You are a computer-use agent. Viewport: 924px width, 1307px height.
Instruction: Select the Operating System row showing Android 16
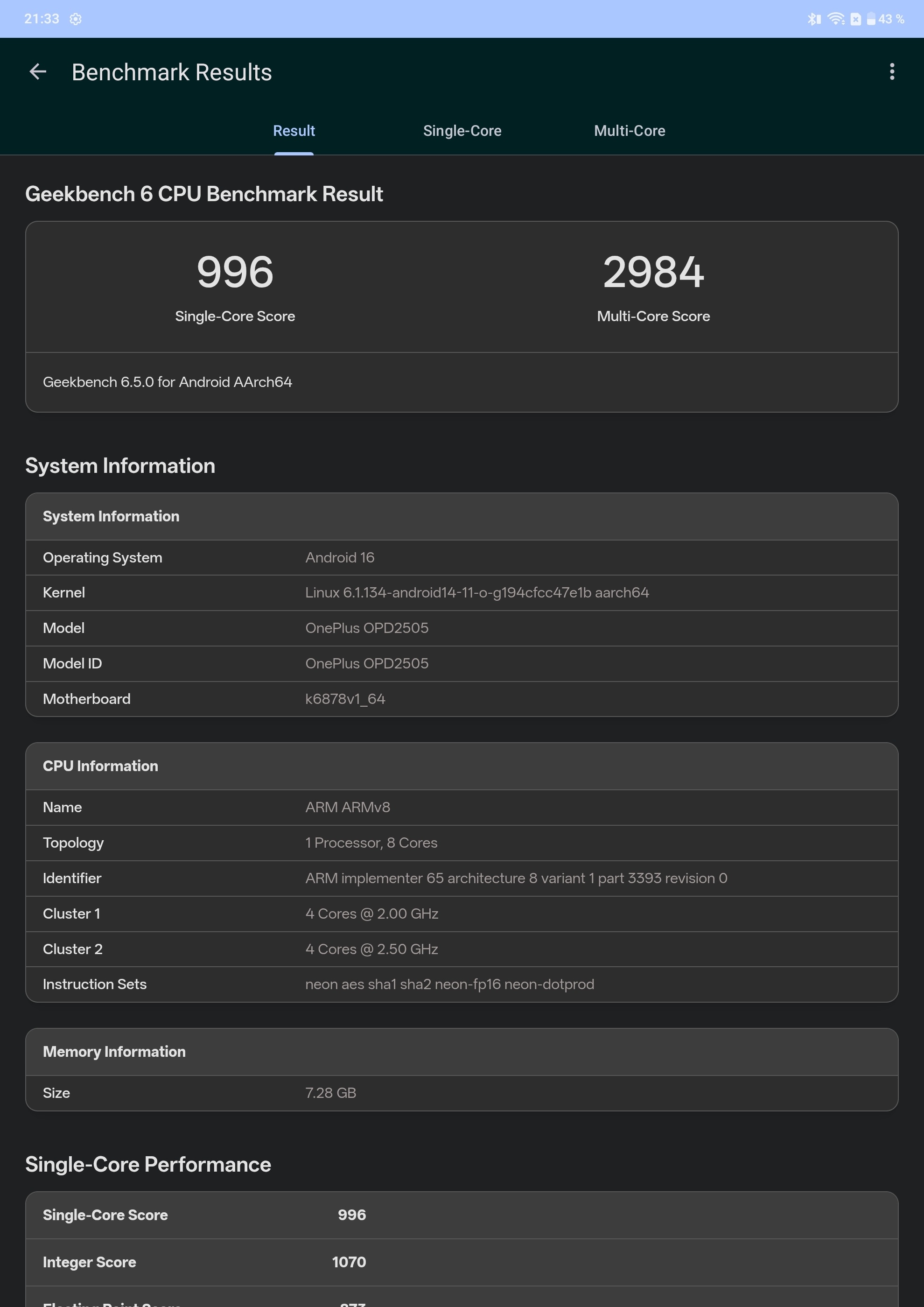point(461,557)
